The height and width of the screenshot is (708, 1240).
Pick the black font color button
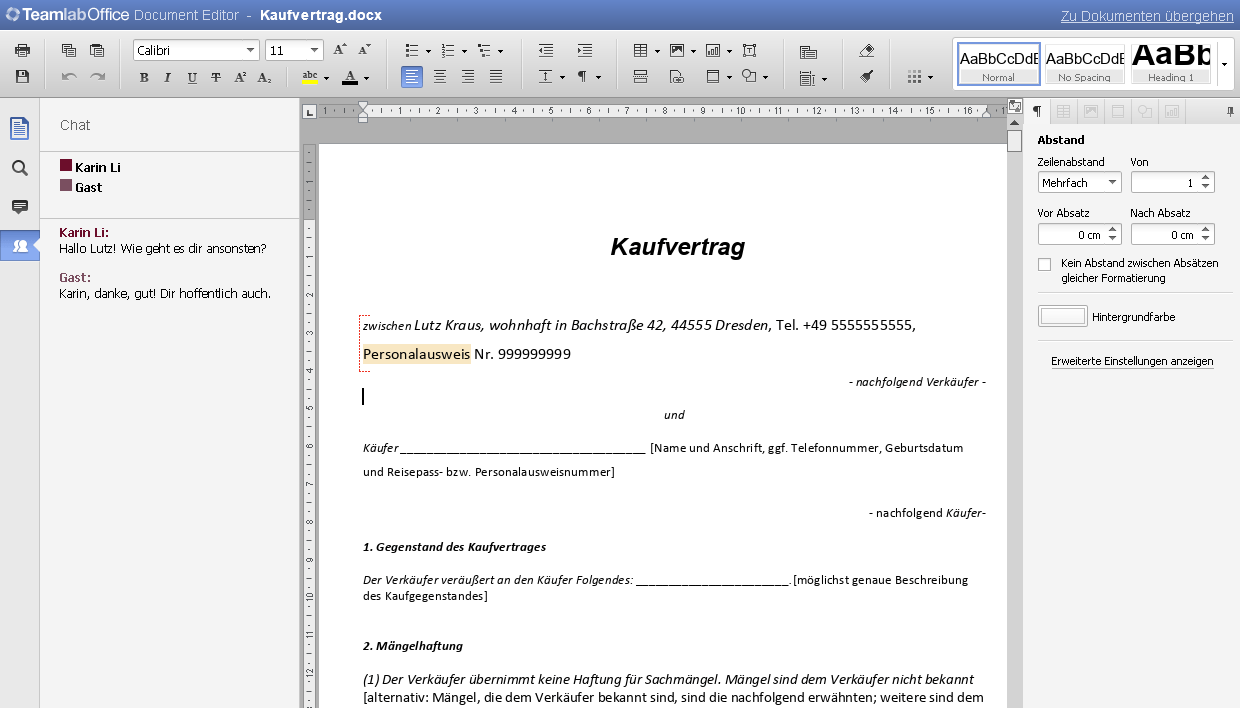pos(350,77)
